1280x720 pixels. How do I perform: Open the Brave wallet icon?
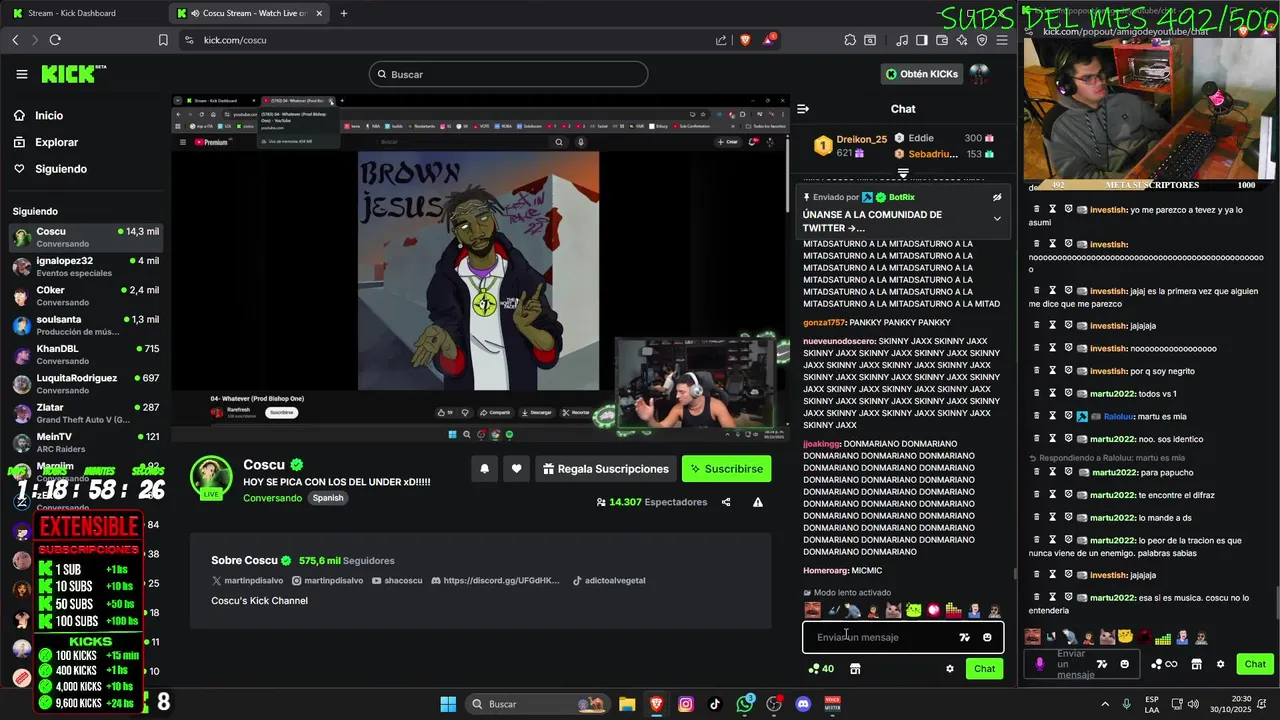(941, 40)
